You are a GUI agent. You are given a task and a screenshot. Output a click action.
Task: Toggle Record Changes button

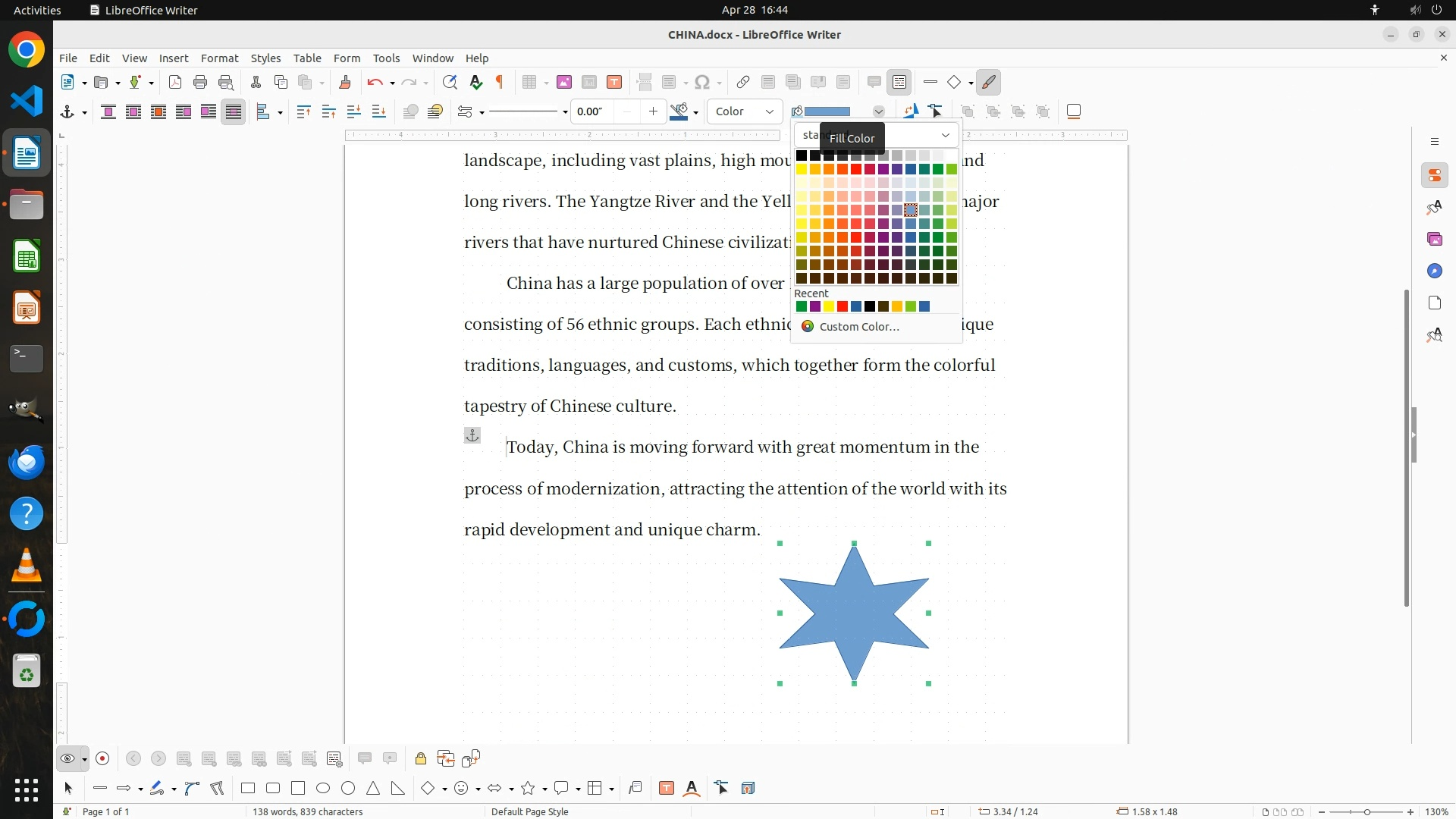click(103, 758)
